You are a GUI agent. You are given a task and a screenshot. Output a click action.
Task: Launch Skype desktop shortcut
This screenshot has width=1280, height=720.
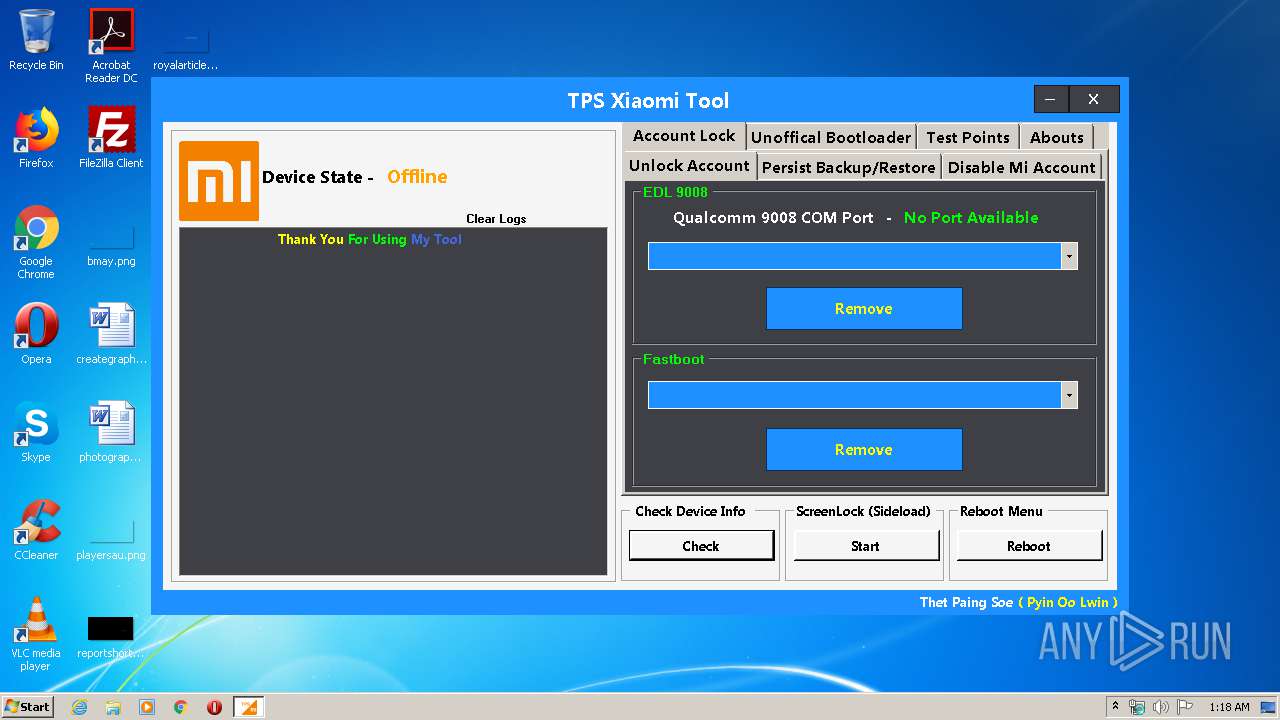click(x=36, y=432)
